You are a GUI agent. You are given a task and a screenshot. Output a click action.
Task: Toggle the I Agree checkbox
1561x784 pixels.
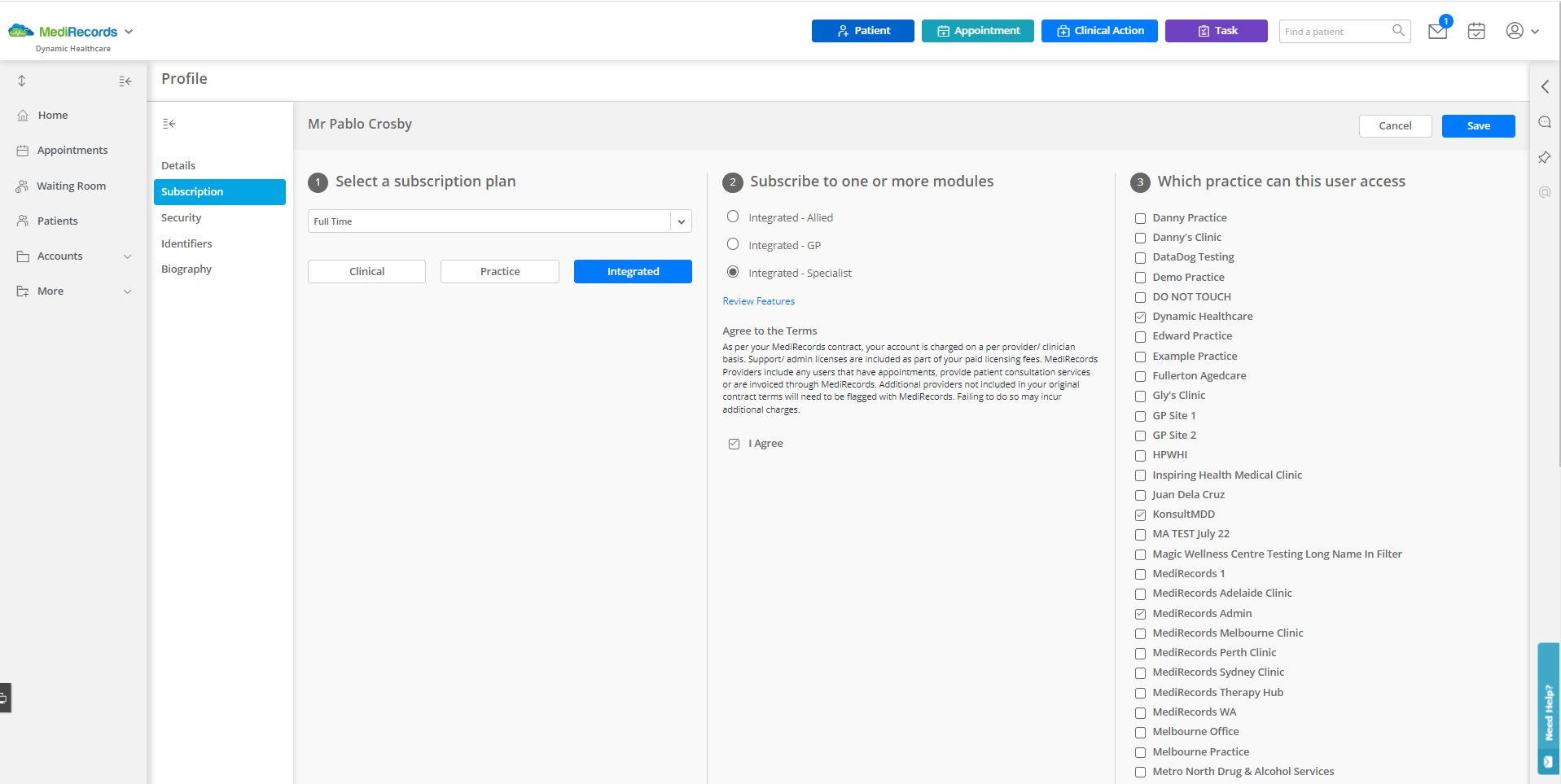pyautogui.click(x=734, y=444)
